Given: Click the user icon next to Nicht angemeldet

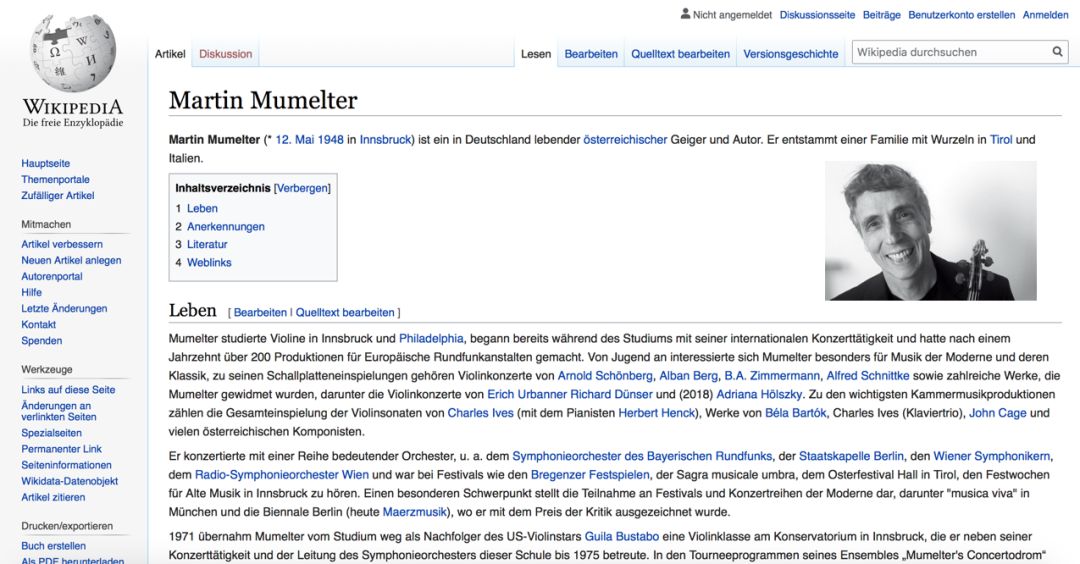Looking at the screenshot, I should [x=685, y=14].
